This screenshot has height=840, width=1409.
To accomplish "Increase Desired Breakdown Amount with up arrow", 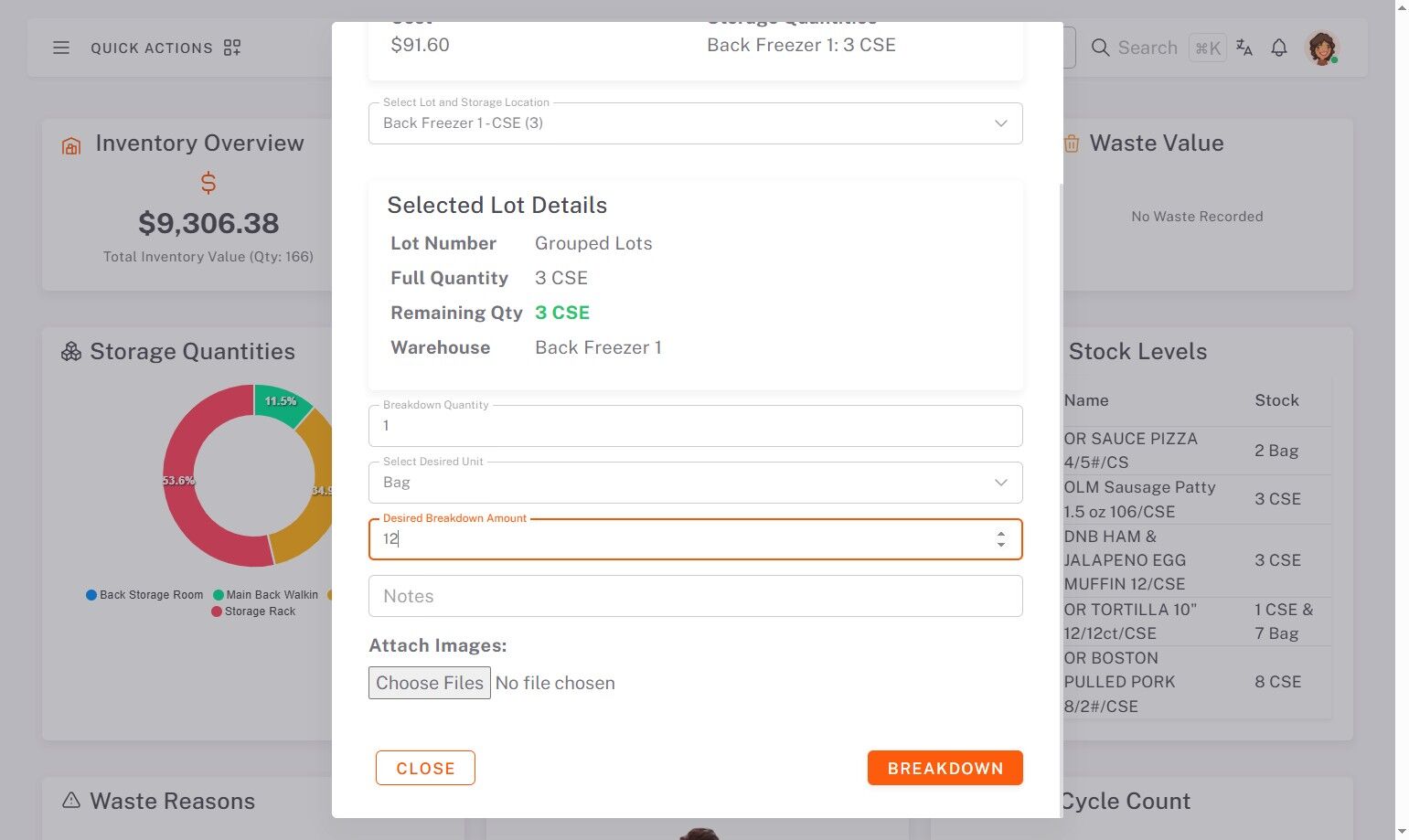I will click(1001, 534).
